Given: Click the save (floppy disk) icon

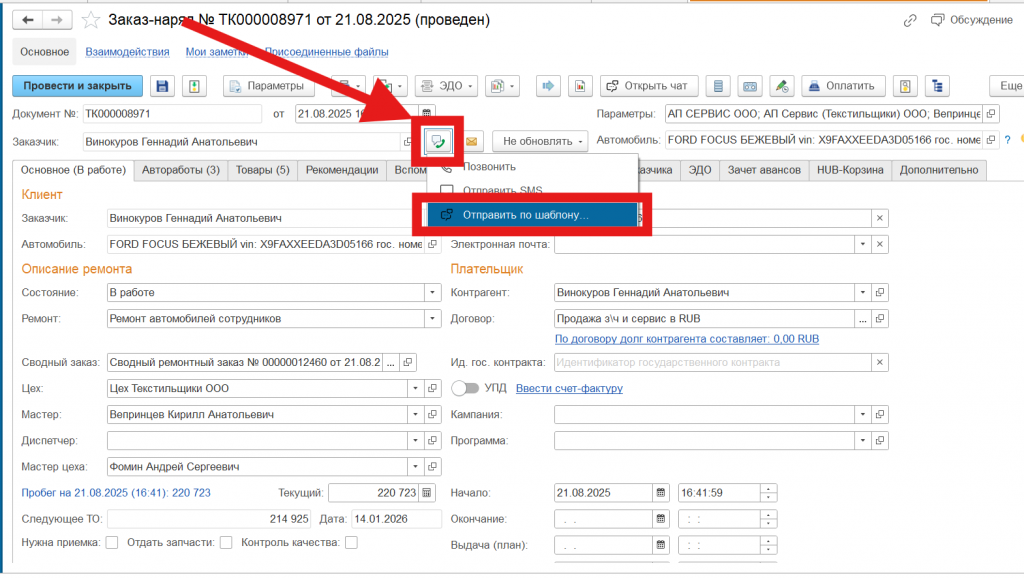Looking at the screenshot, I should pyautogui.click(x=162, y=86).
